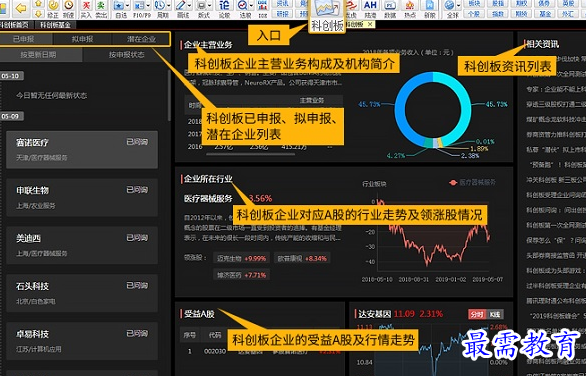The width and height of the screenshot is (586, 376).
Task: Open the 新股 new stock icon
Action: [430, 5]
